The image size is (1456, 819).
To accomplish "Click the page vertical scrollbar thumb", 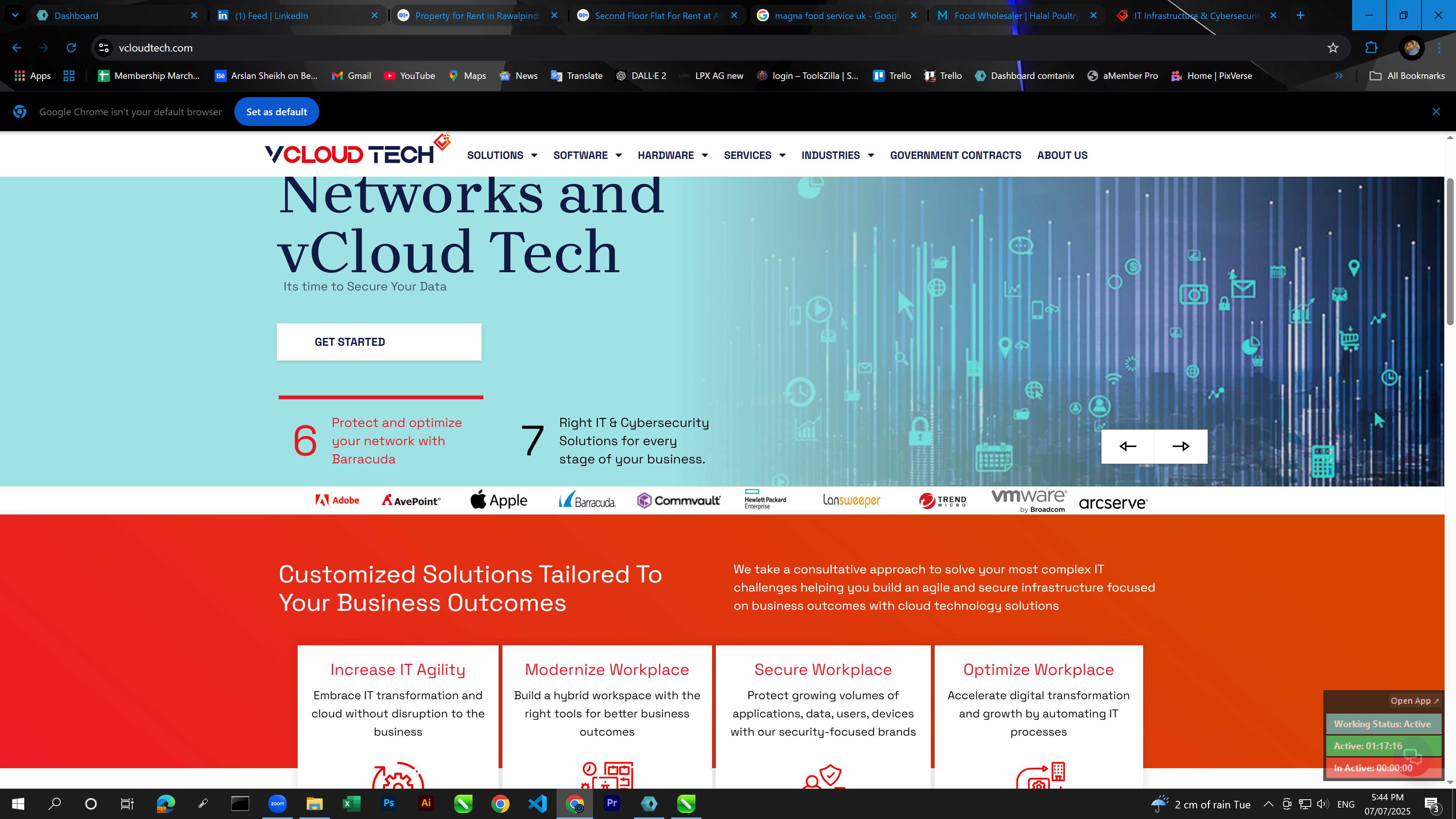I will (1450, 251).
